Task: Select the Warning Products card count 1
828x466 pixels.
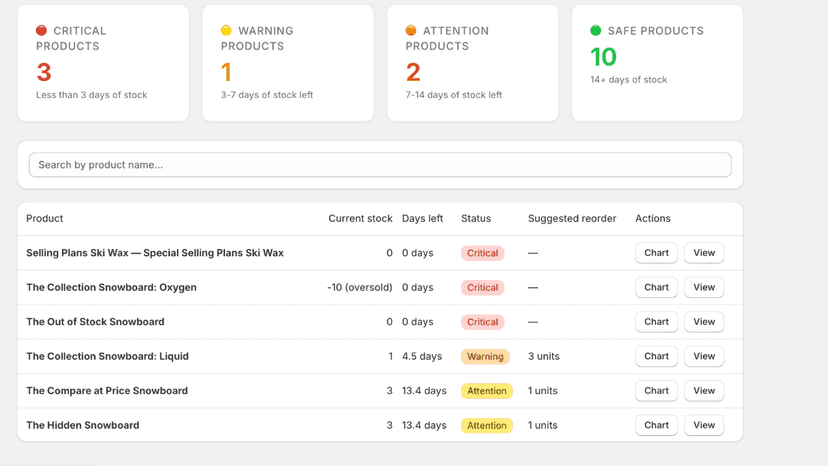Action: [x=227, y=72]
